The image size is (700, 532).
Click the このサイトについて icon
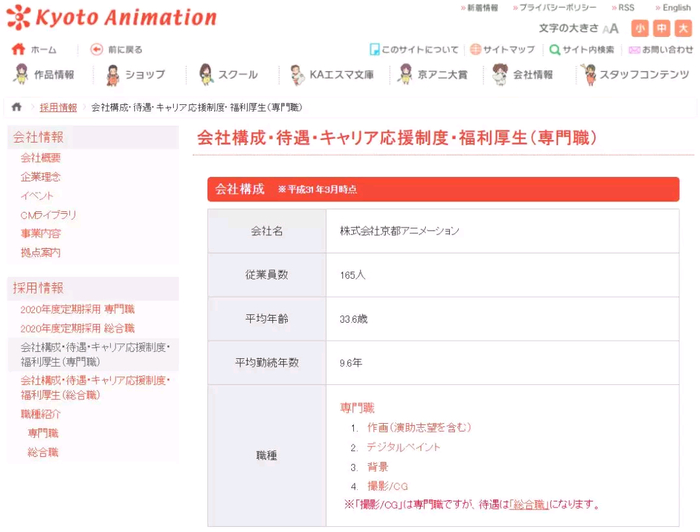[x=374, y=49]
